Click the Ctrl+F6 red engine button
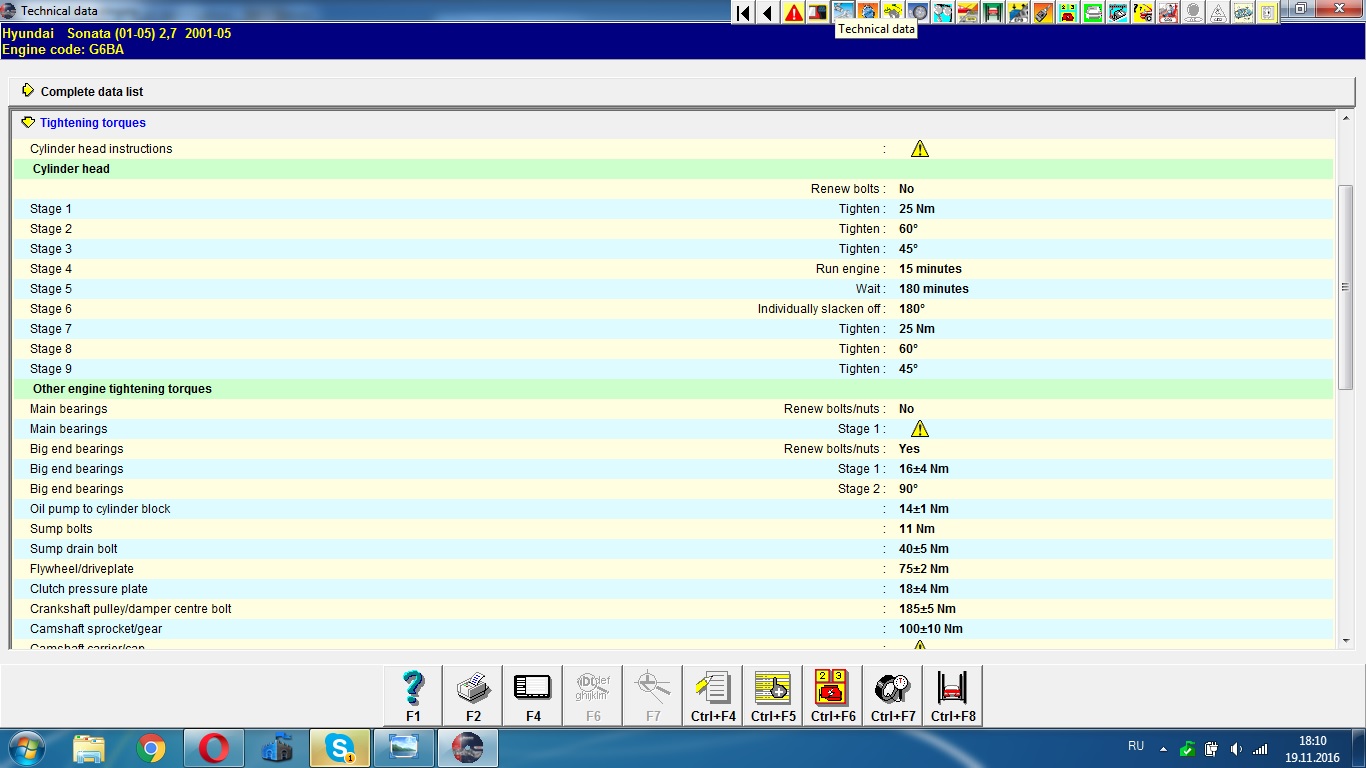 click(833, 694)
